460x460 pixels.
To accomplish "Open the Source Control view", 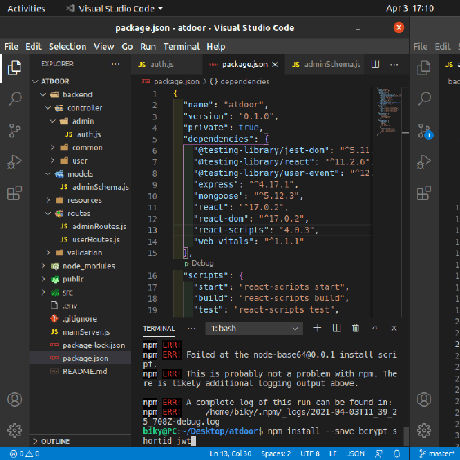I will click(14, 130).
